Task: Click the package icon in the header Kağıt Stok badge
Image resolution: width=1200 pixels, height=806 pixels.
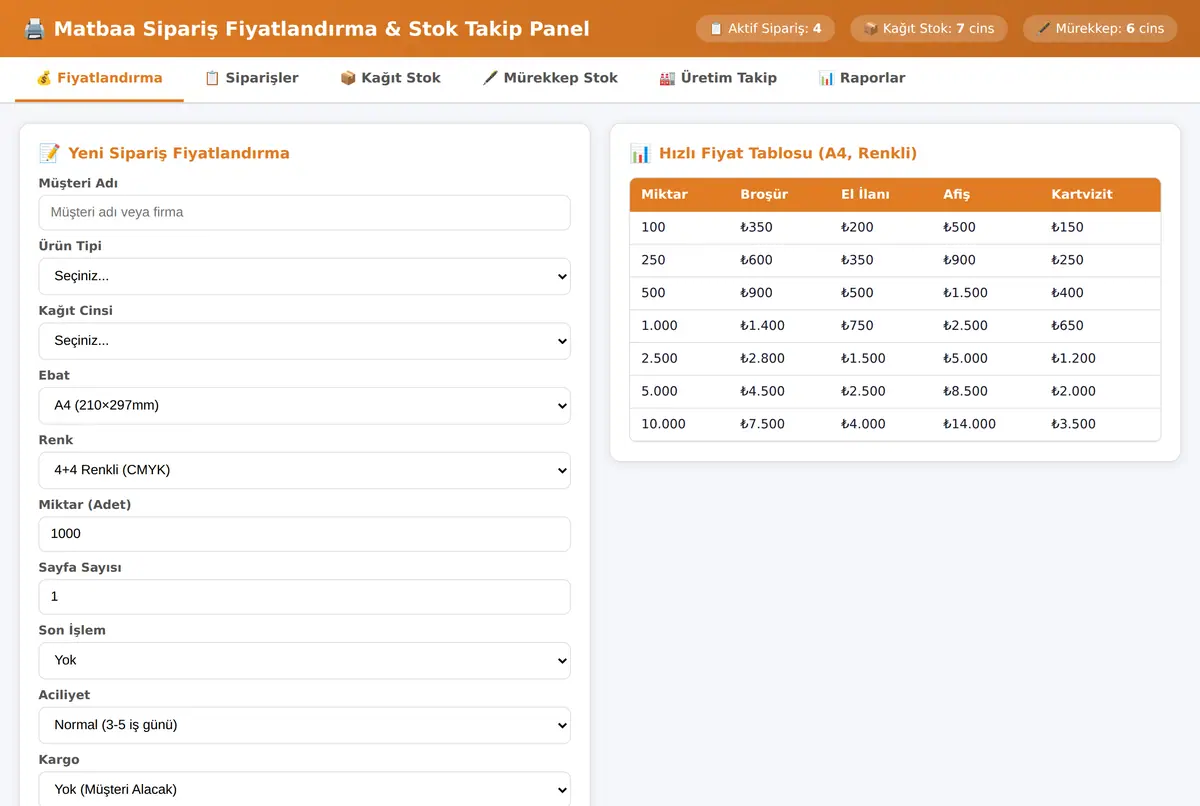Action: click(x=870, y=29)
